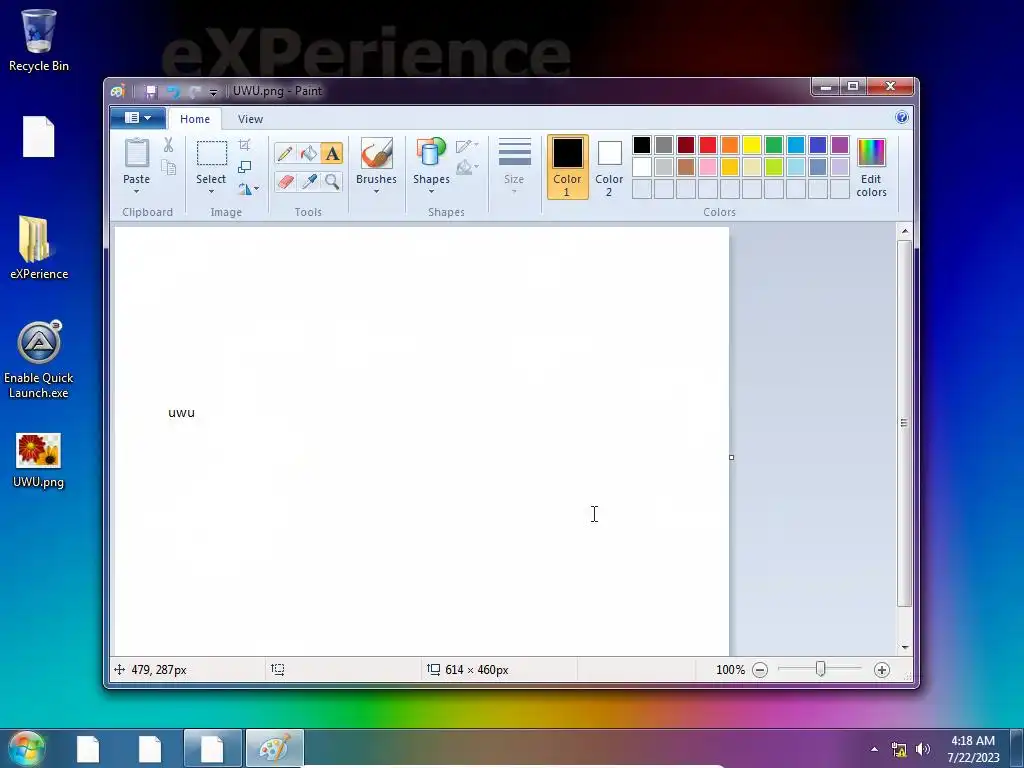Click the rectangular Select tool icon
The height and width of the screenshot is (768, 1024).
click(x=212, y=153)
